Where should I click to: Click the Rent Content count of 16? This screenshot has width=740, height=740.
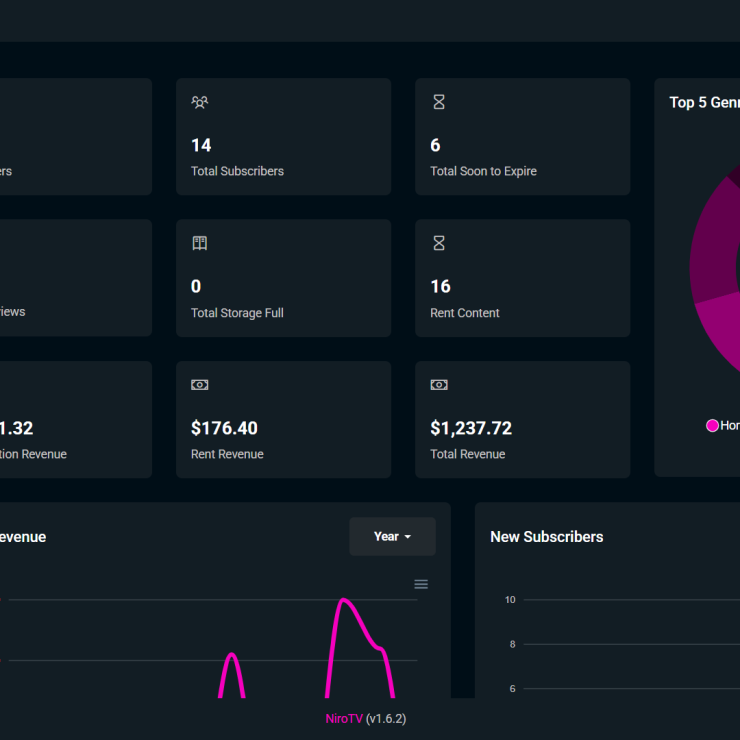440,286
